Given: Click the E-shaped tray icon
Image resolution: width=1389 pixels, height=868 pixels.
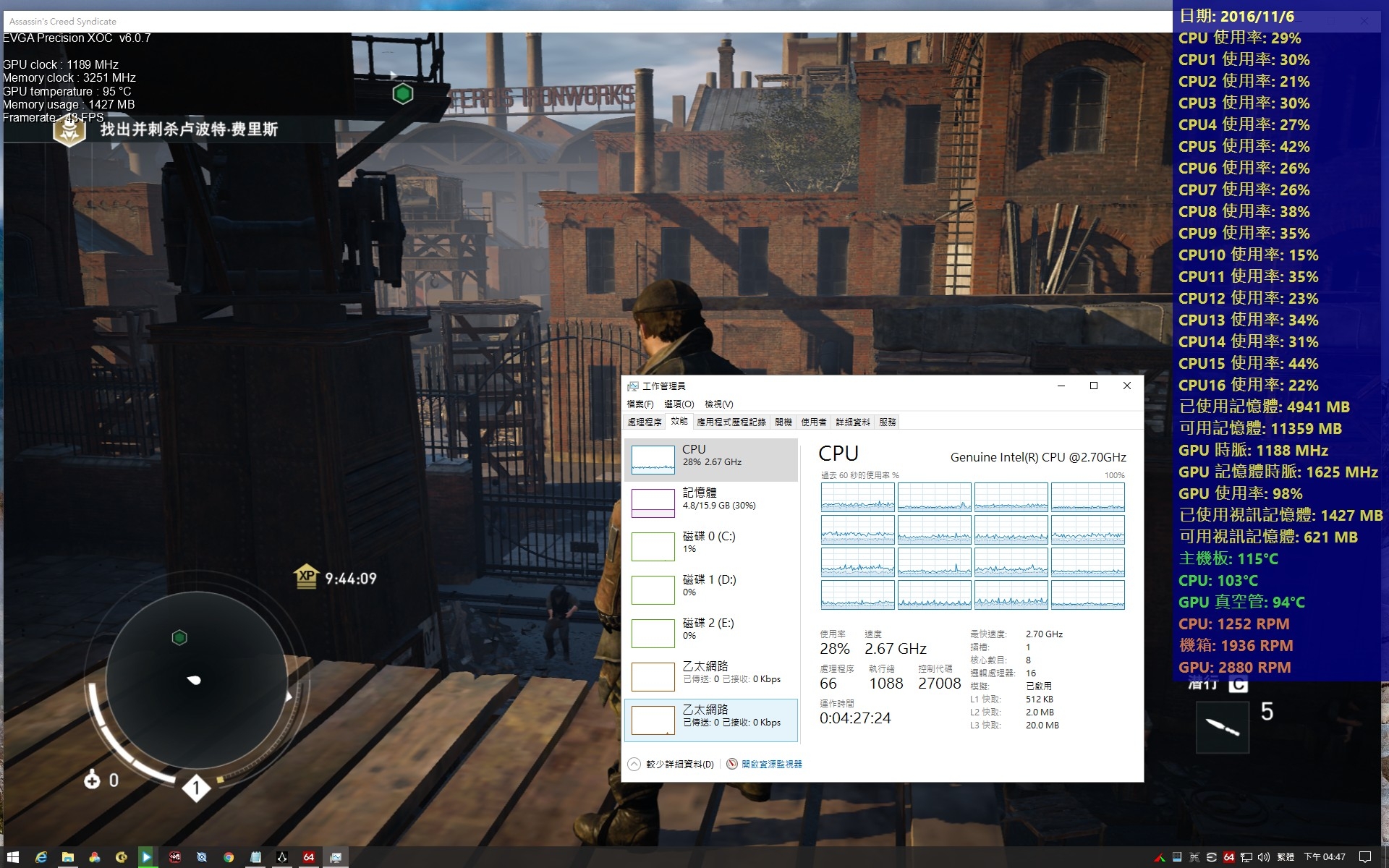Looking at the screenshot, I should pos(1212,857).
